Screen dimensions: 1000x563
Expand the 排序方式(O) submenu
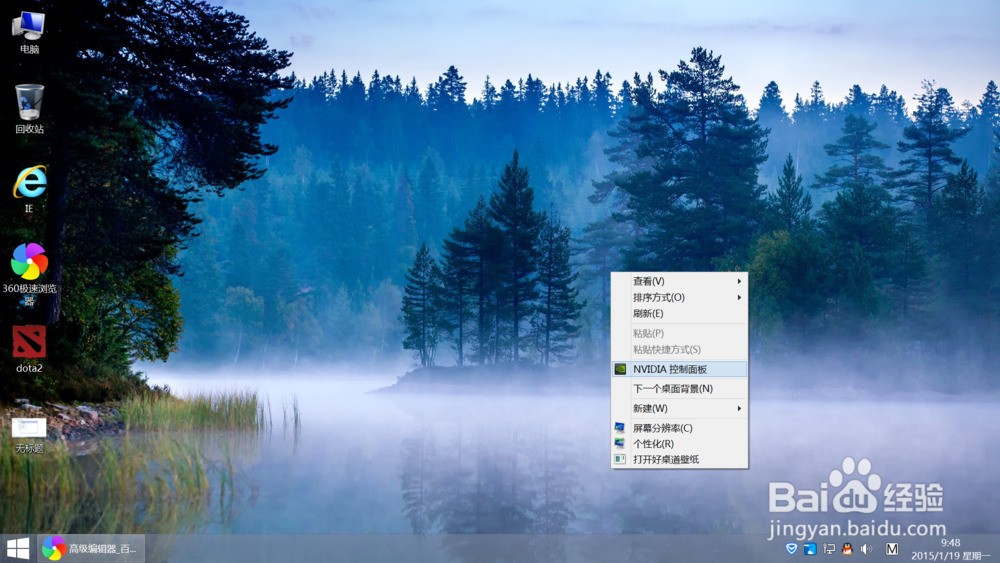tap(679, 297)
